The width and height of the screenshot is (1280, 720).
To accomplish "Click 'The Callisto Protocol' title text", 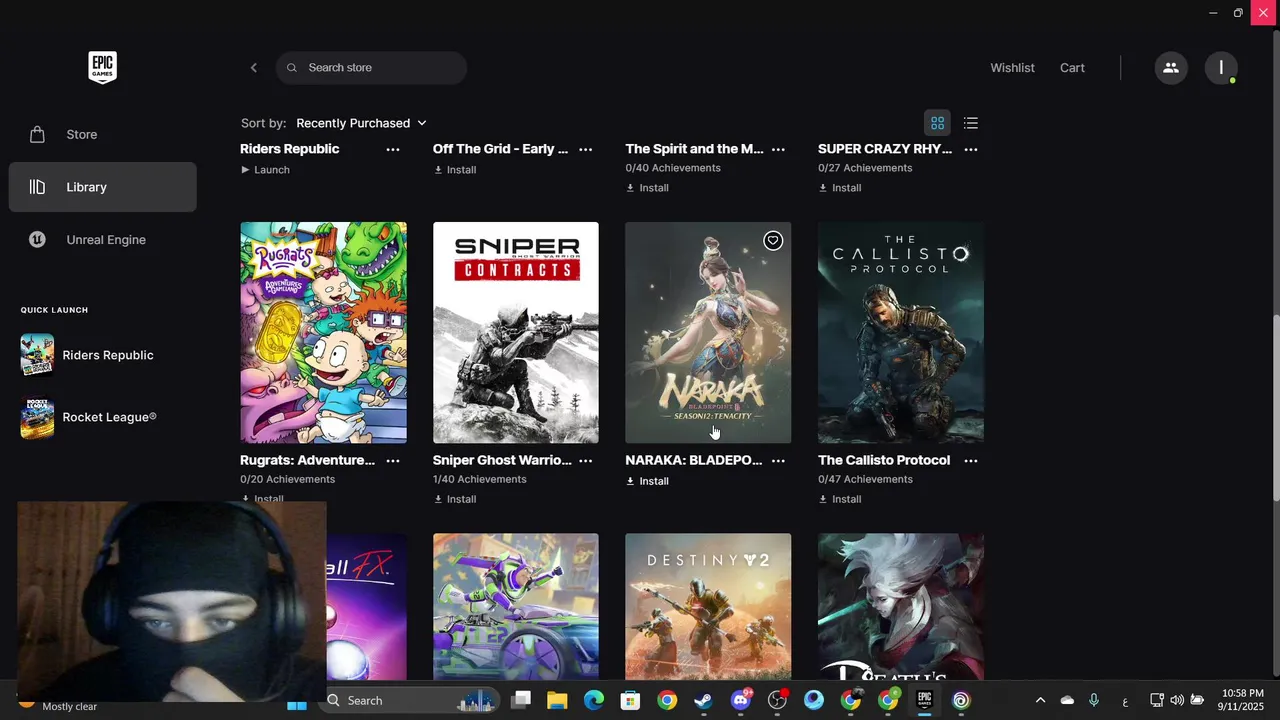I will [x=884, y=460].
